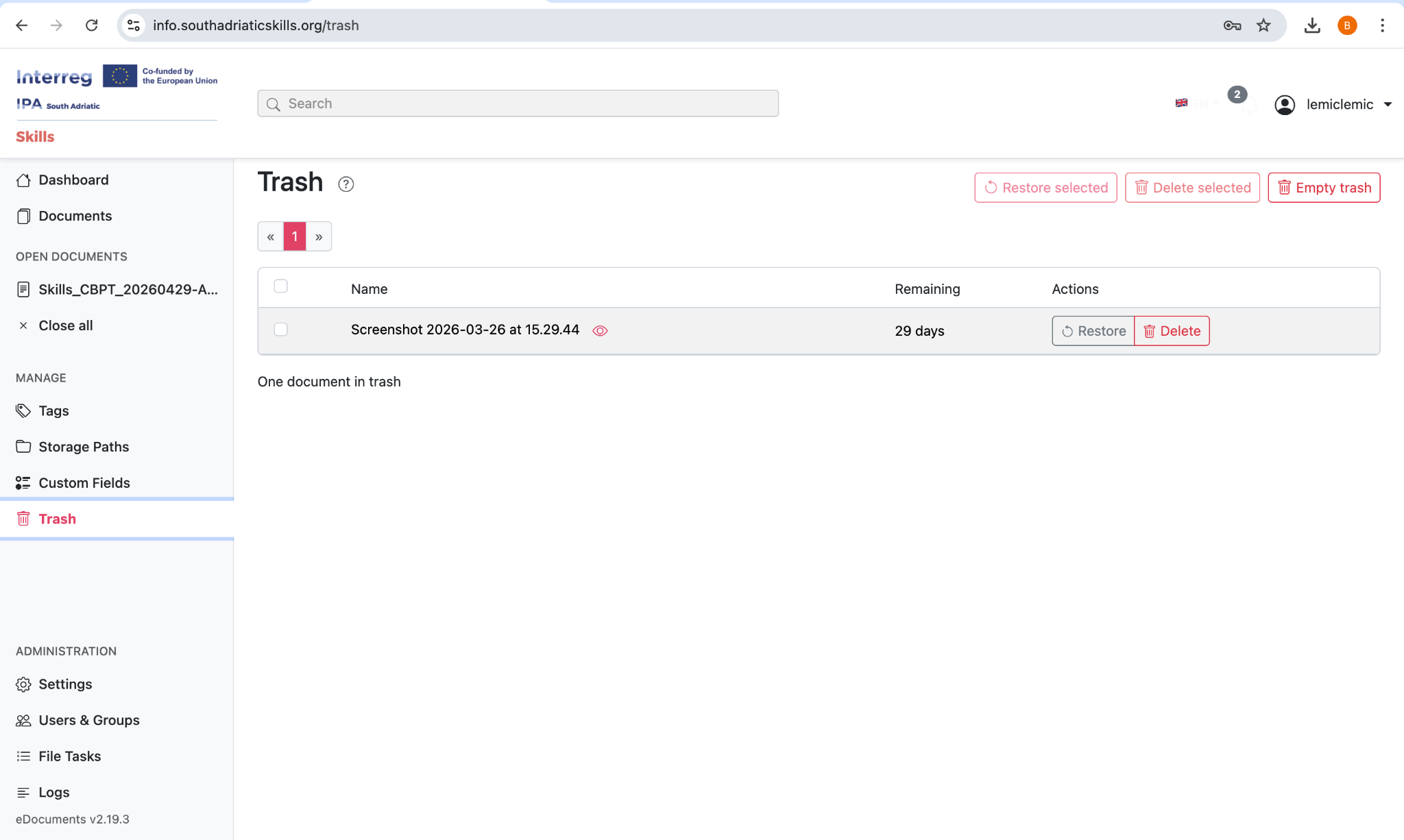Restore the Screenshot document

click(x=1093, y=331)
